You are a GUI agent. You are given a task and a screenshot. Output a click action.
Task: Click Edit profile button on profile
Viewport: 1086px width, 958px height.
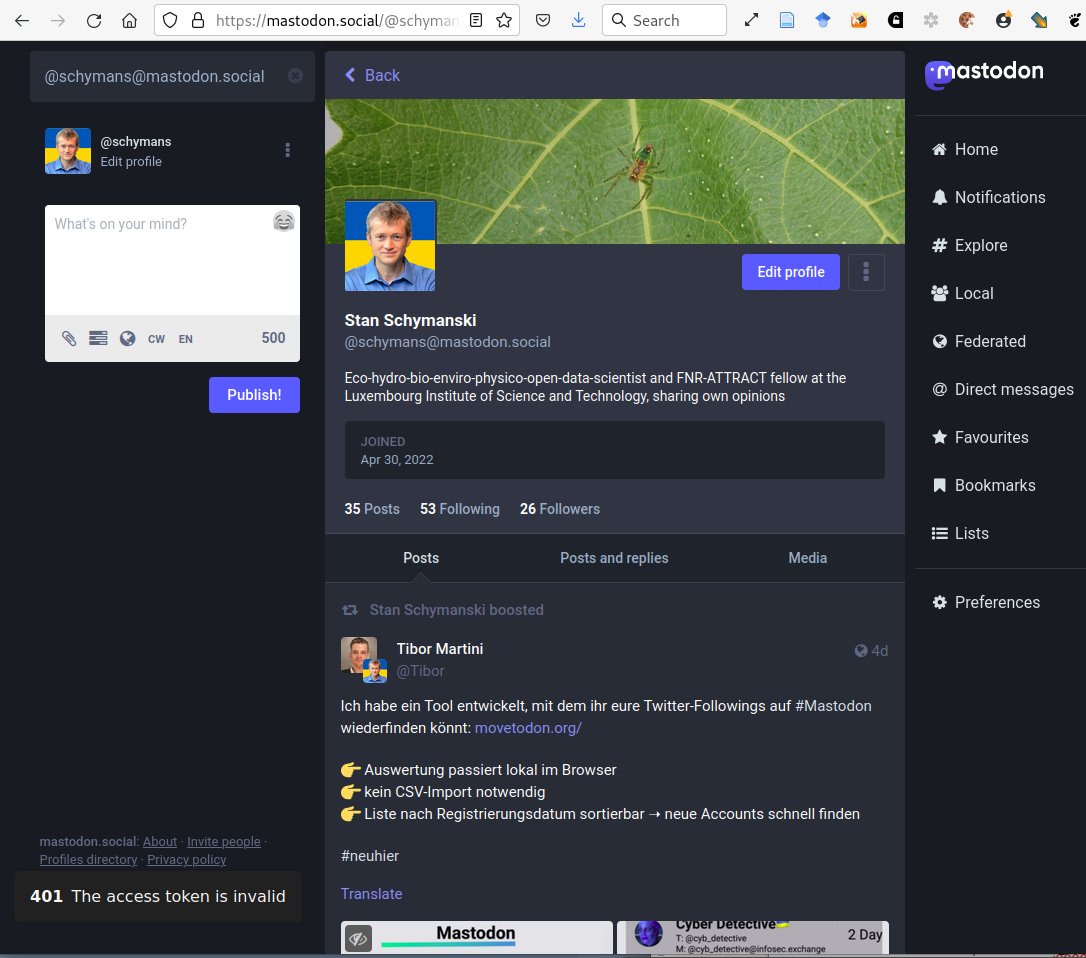pyautogui.click(x=790, y=272)
